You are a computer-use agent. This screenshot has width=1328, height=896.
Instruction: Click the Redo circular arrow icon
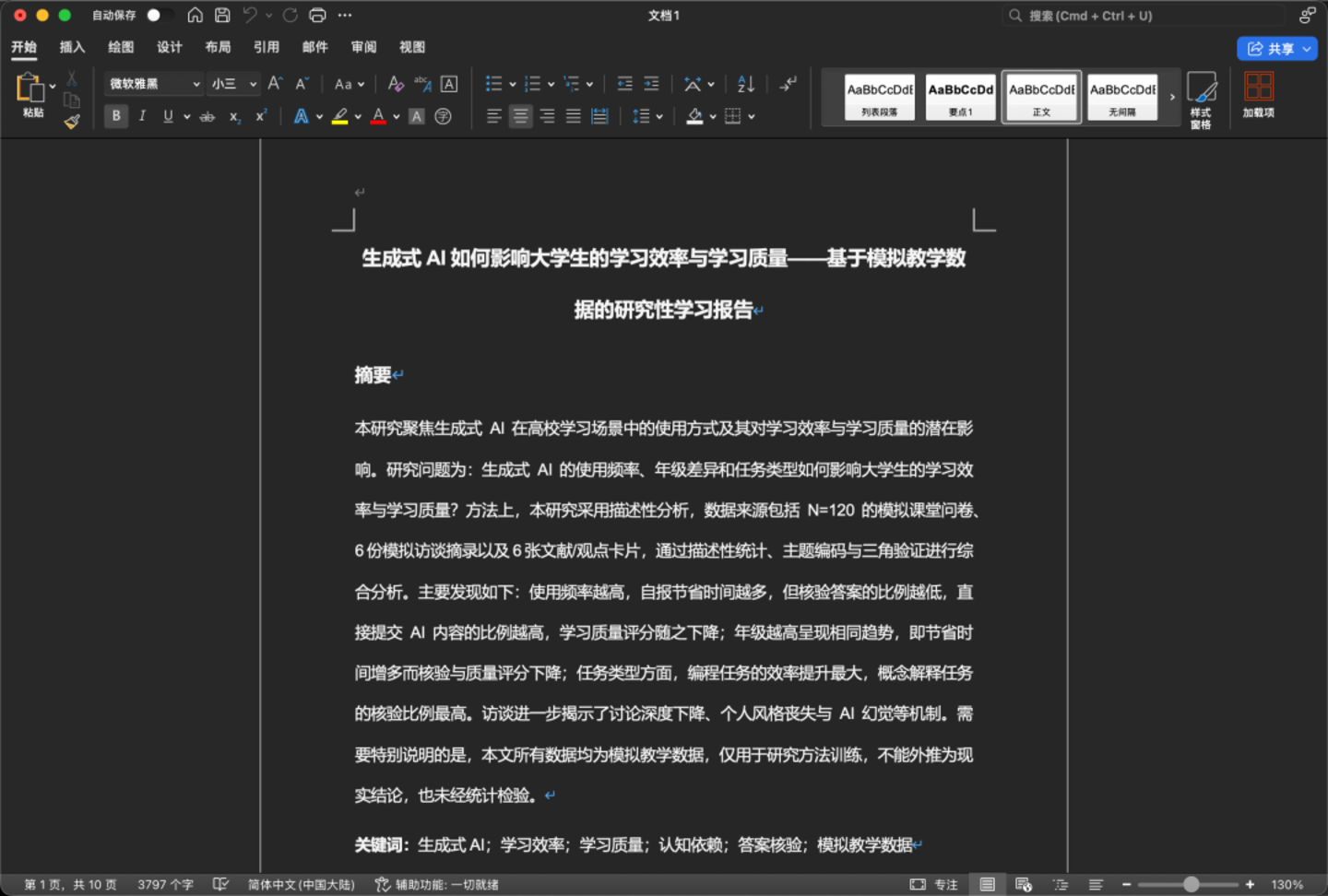click(290, 15)
